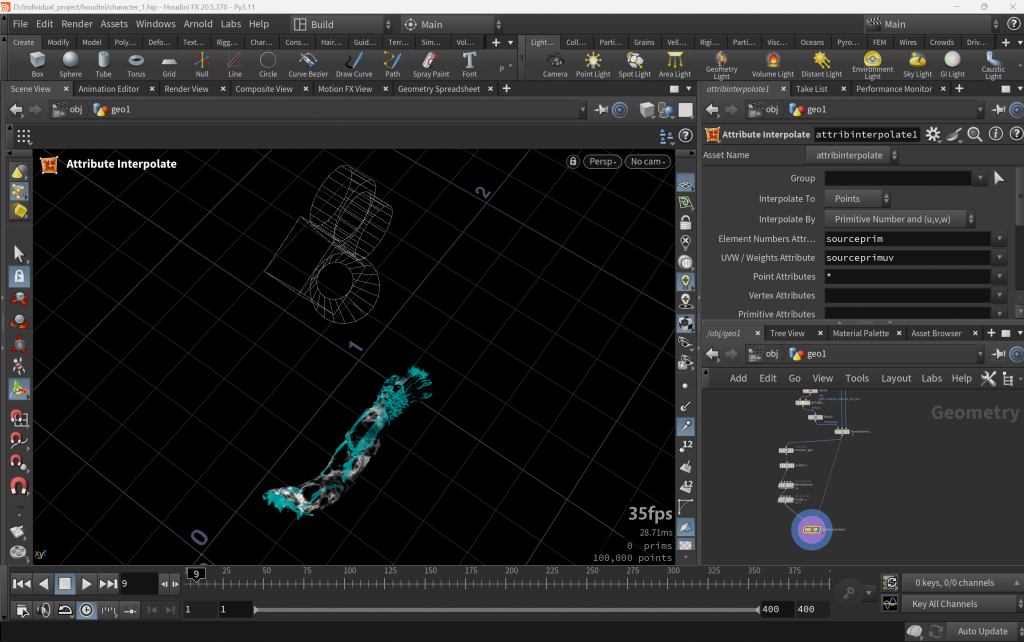Open parameter gear settings menu
The width and height of the screenshot is (1024, 642).
933,134
